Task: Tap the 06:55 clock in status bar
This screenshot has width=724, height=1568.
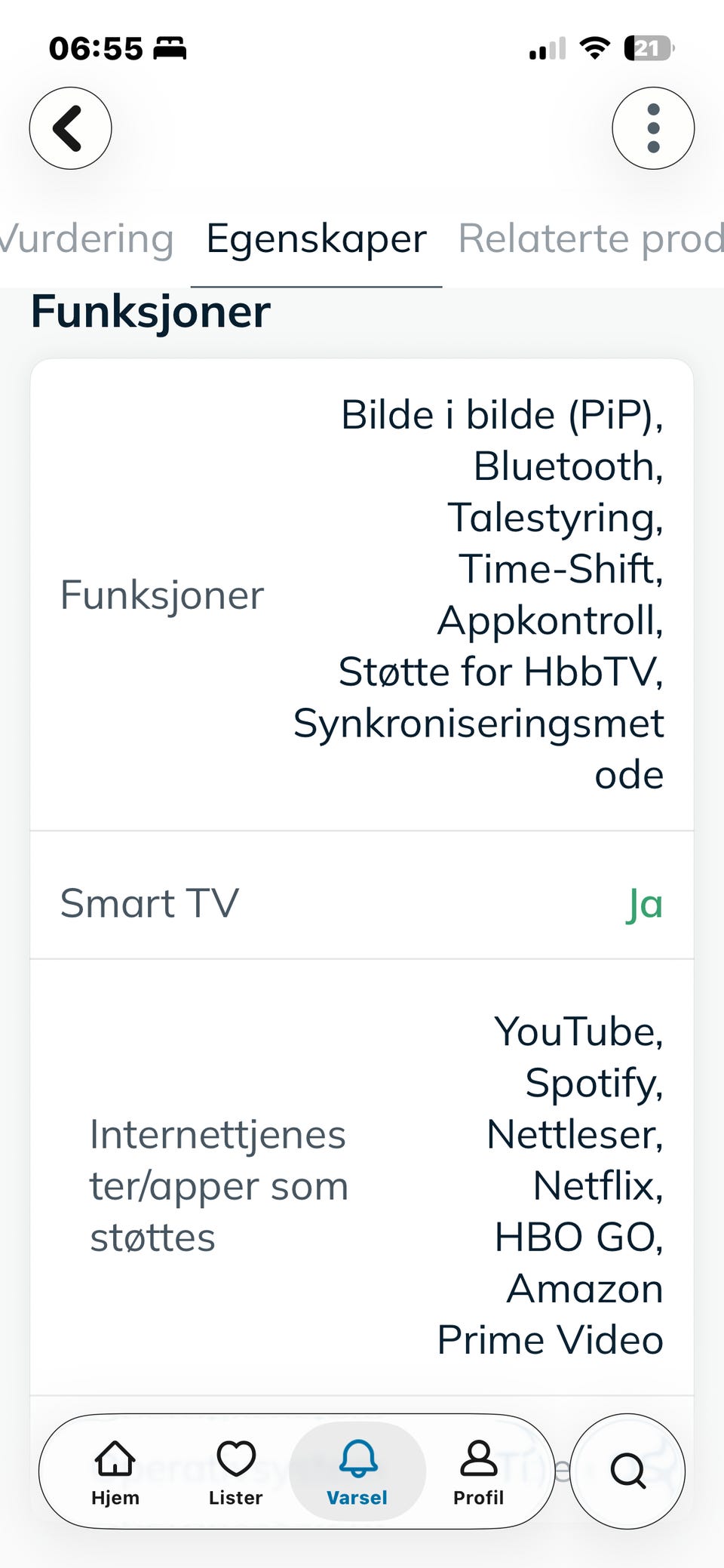Action: click(96, 49)
